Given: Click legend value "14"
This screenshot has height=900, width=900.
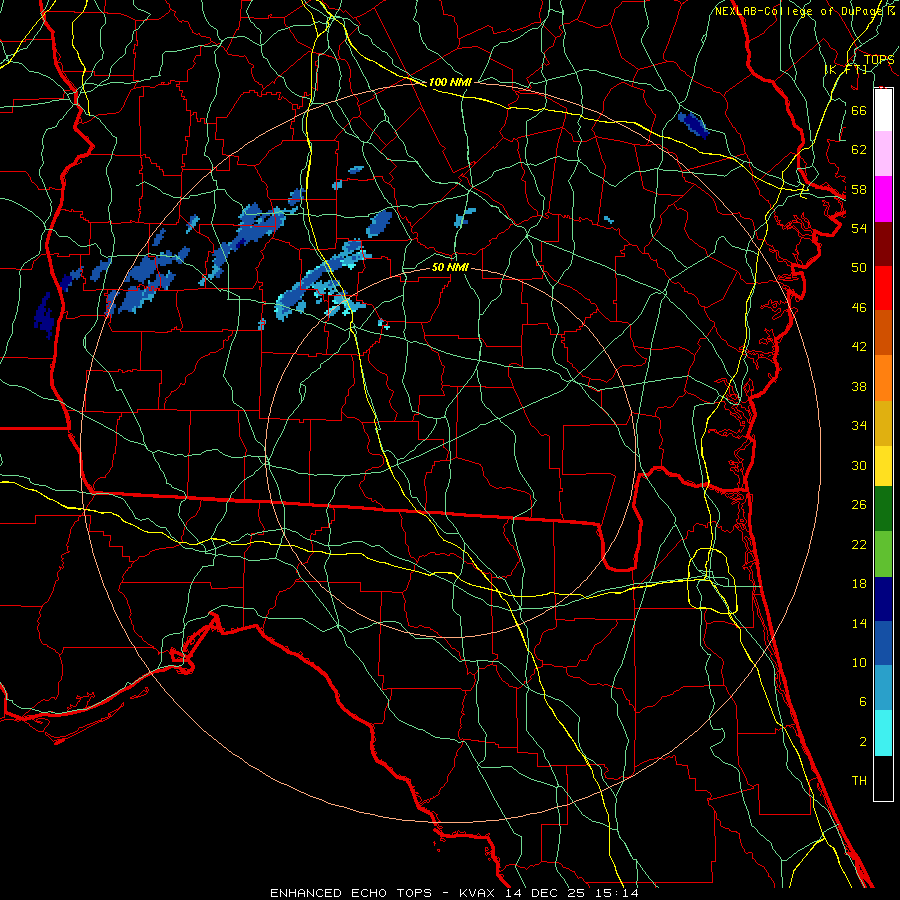Looking at the screenshot, I should pos(859,623).
